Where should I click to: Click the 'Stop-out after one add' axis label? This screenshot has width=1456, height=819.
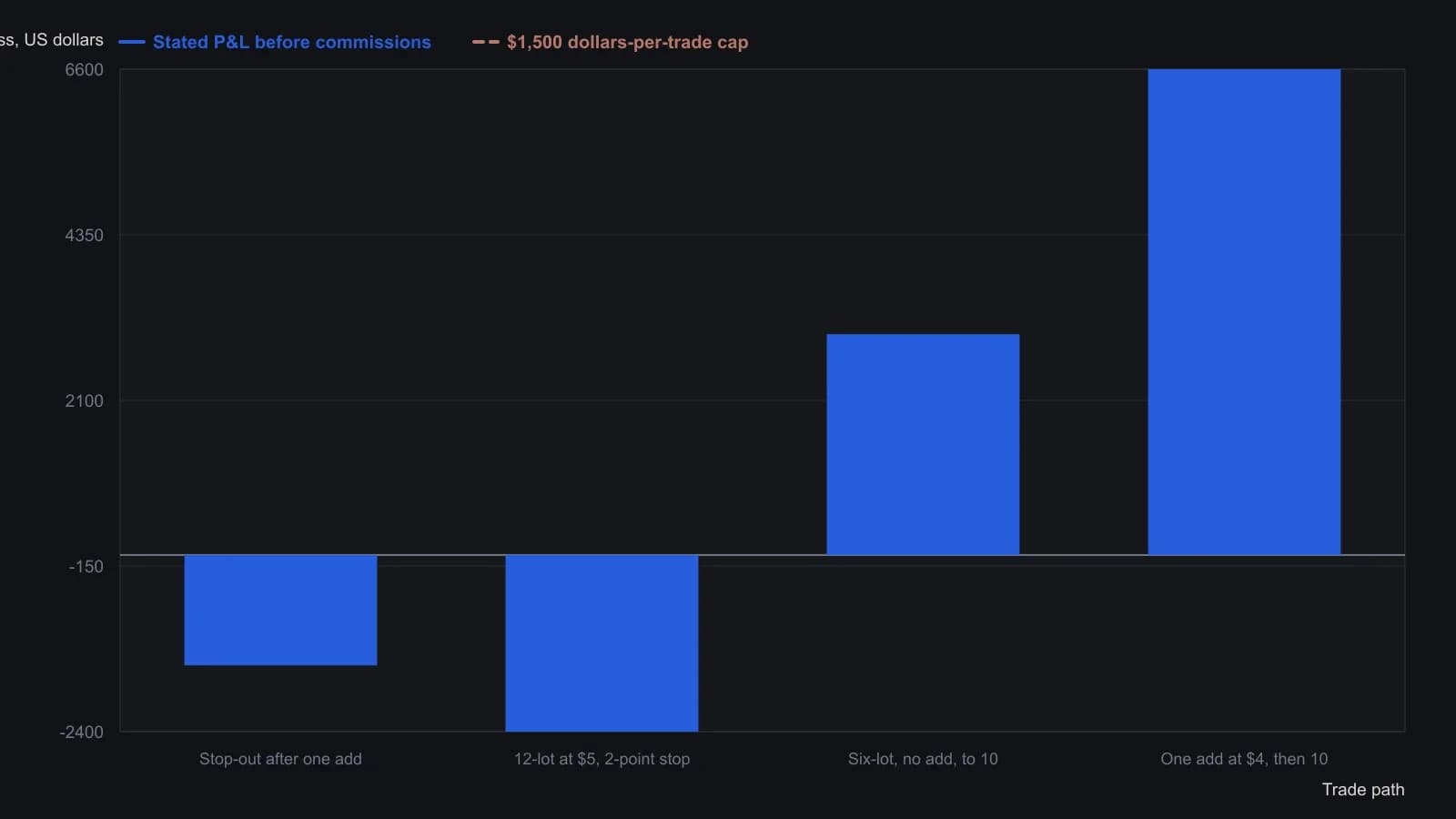pos(280,759)
